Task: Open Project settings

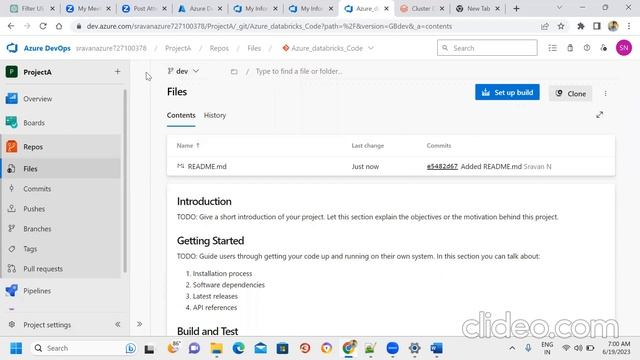Action: pyautogui.click(x=47, y=324)
